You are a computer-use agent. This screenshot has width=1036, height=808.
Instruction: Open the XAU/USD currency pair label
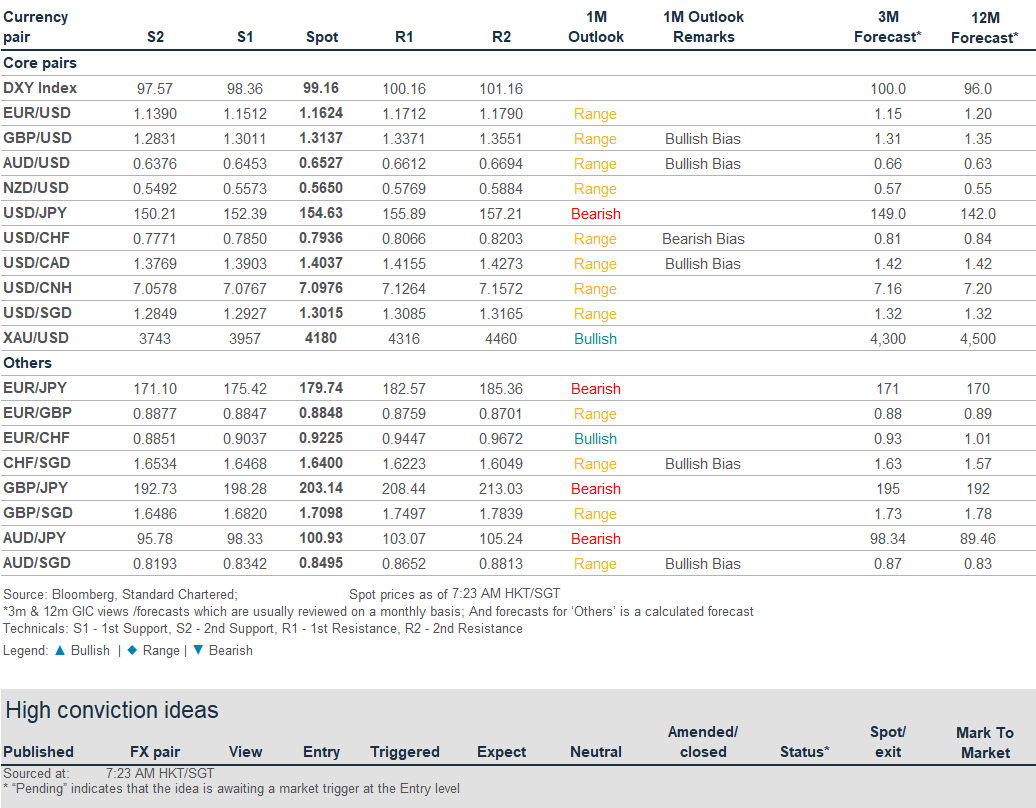click(x=37, y=338)
